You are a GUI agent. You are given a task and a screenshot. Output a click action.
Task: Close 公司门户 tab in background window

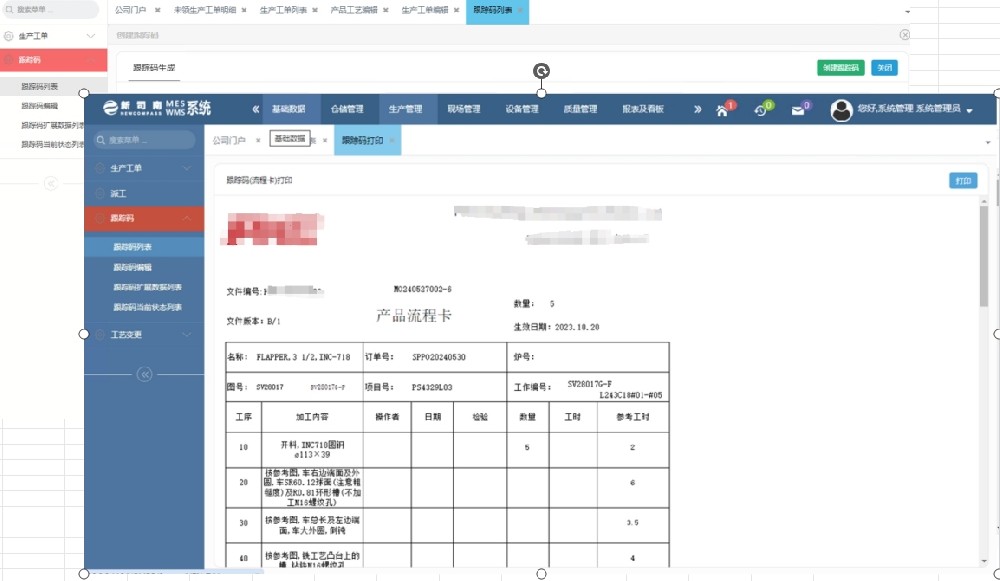[157, 10]
